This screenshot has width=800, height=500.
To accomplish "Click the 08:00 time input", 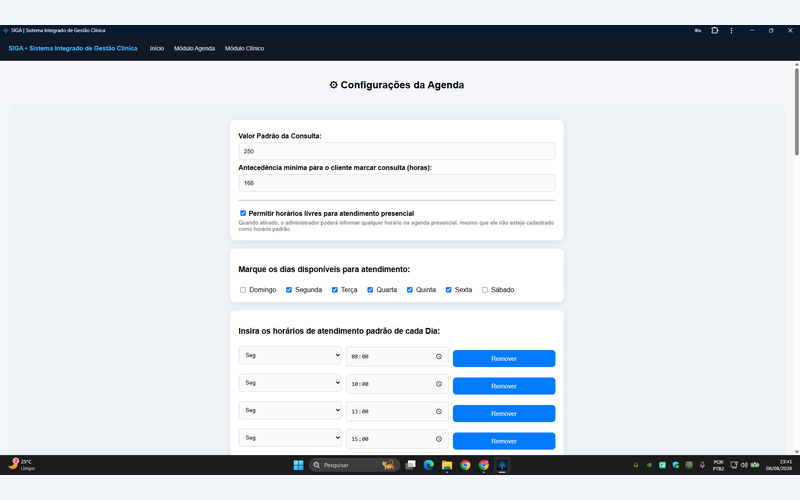I will [397, 357].
